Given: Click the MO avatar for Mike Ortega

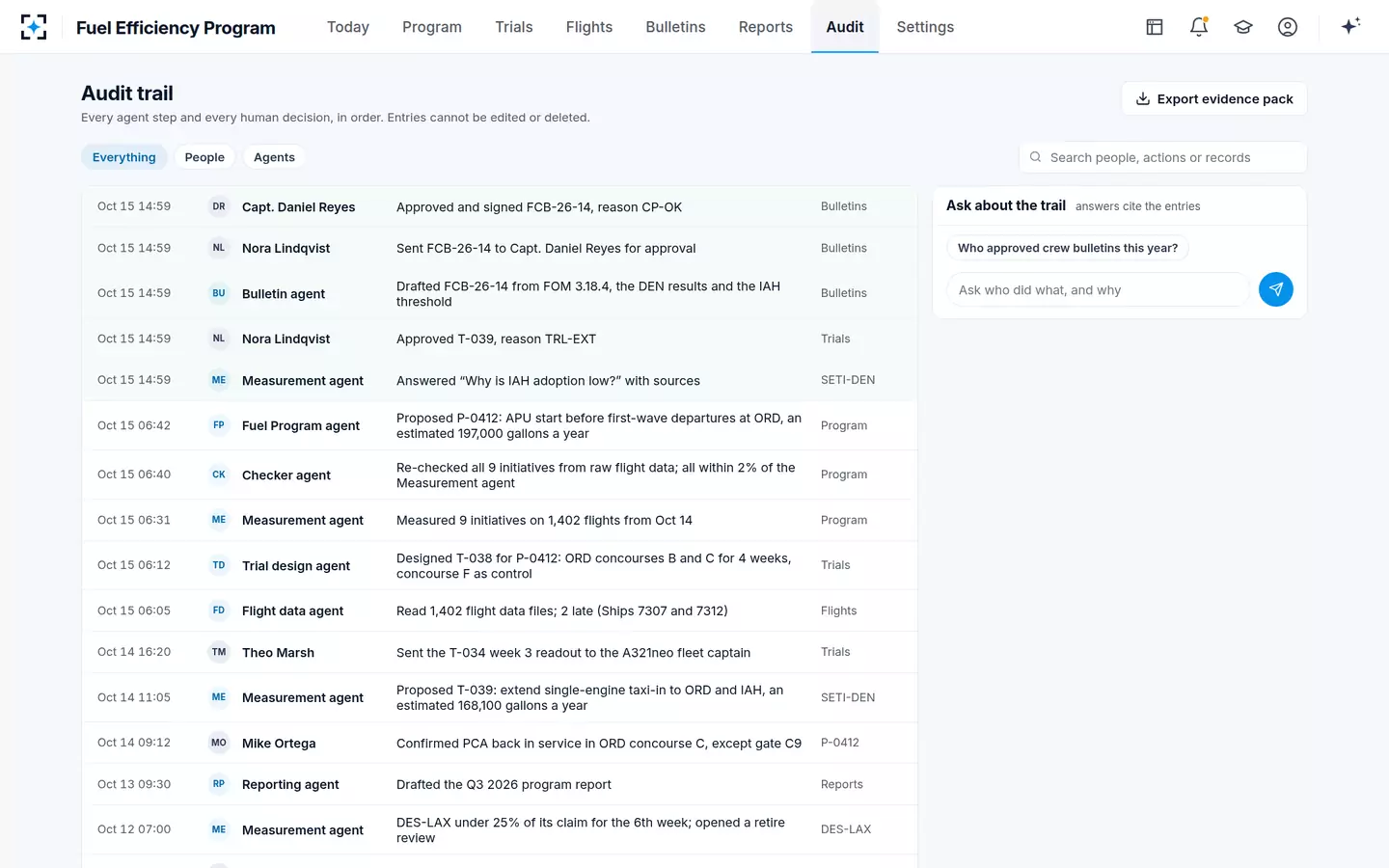Looking at the screenshot, I should tap(219, 743).
